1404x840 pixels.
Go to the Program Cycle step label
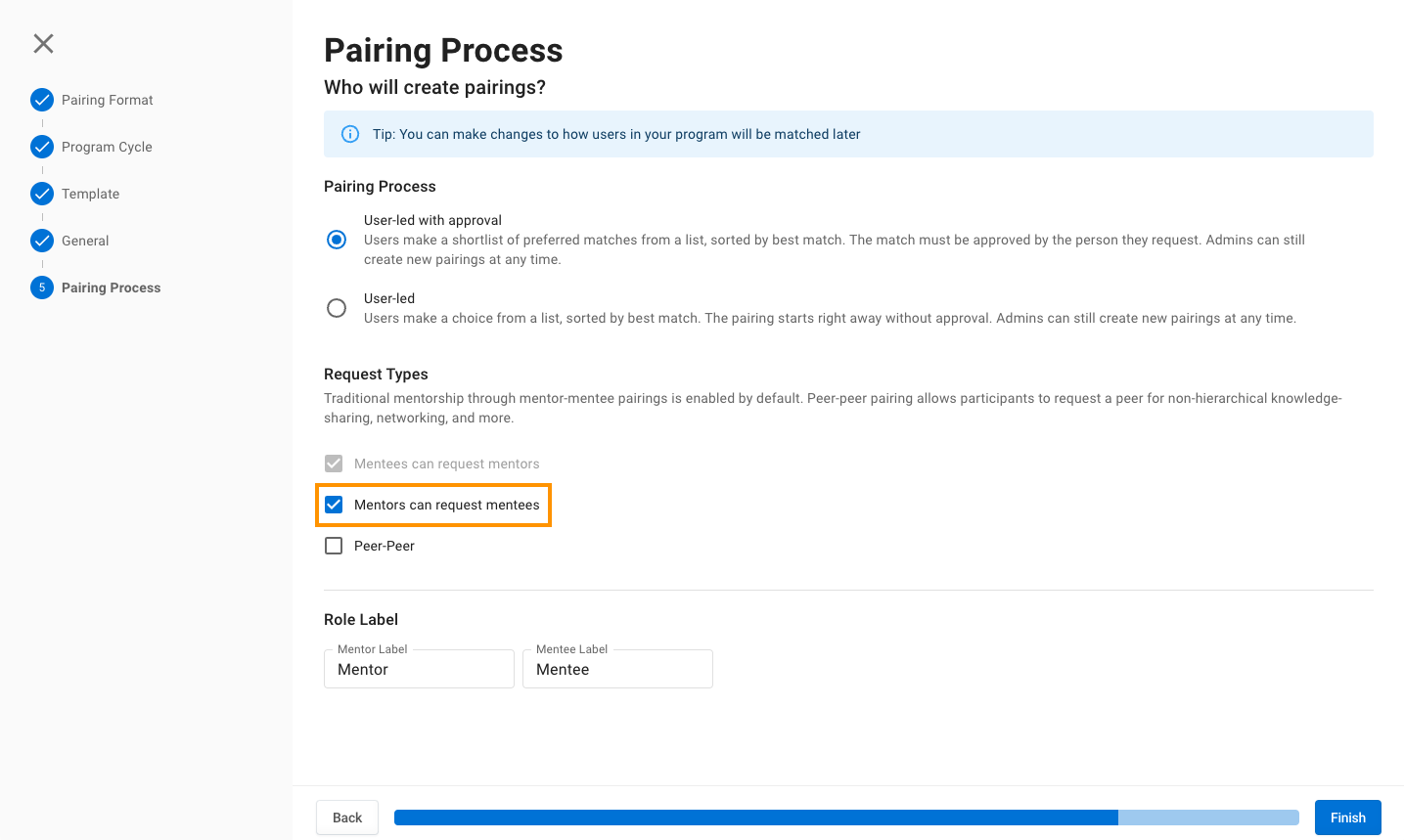tap(107, 147)
